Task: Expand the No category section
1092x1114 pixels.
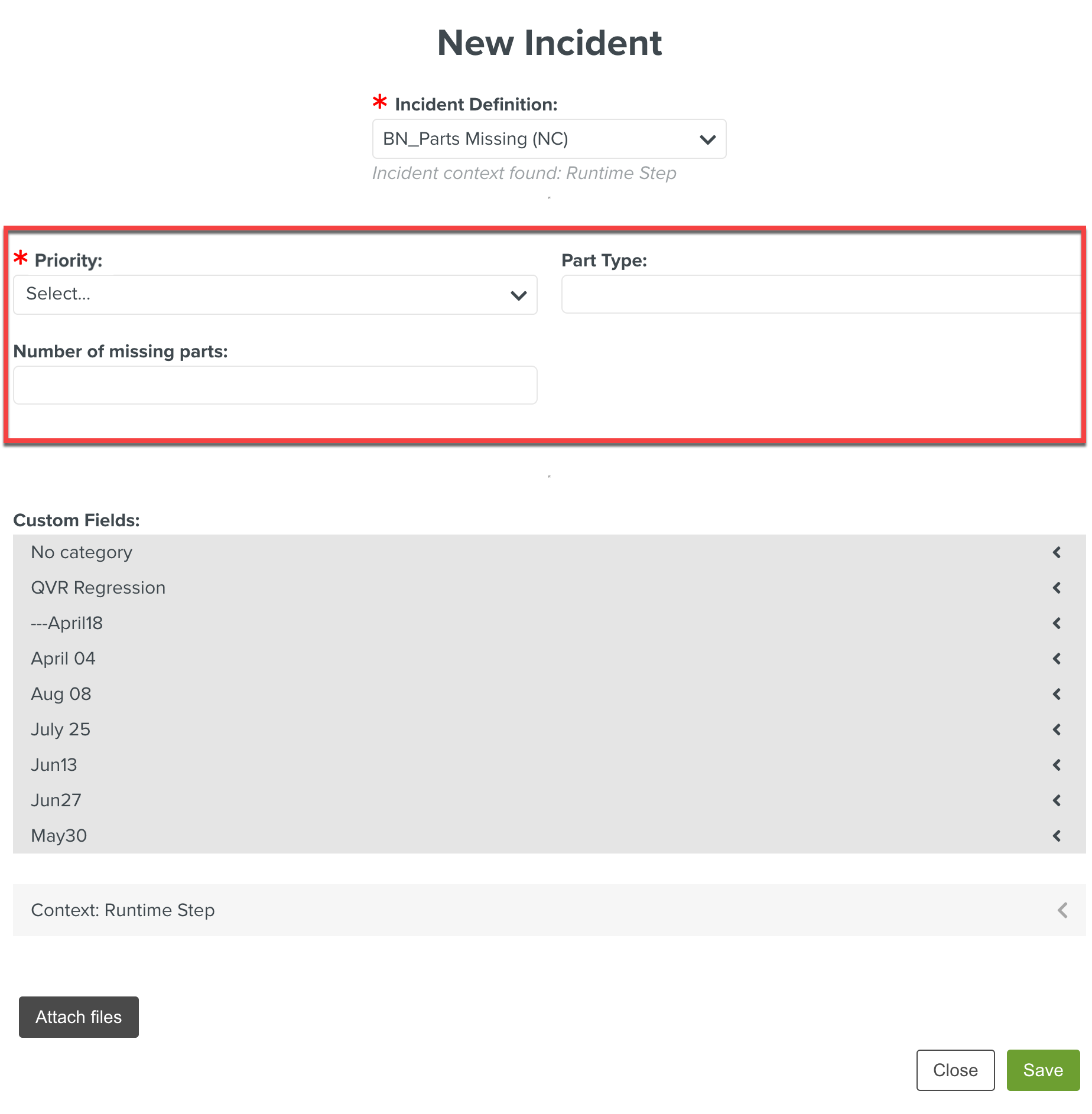Action: (549, 552)
